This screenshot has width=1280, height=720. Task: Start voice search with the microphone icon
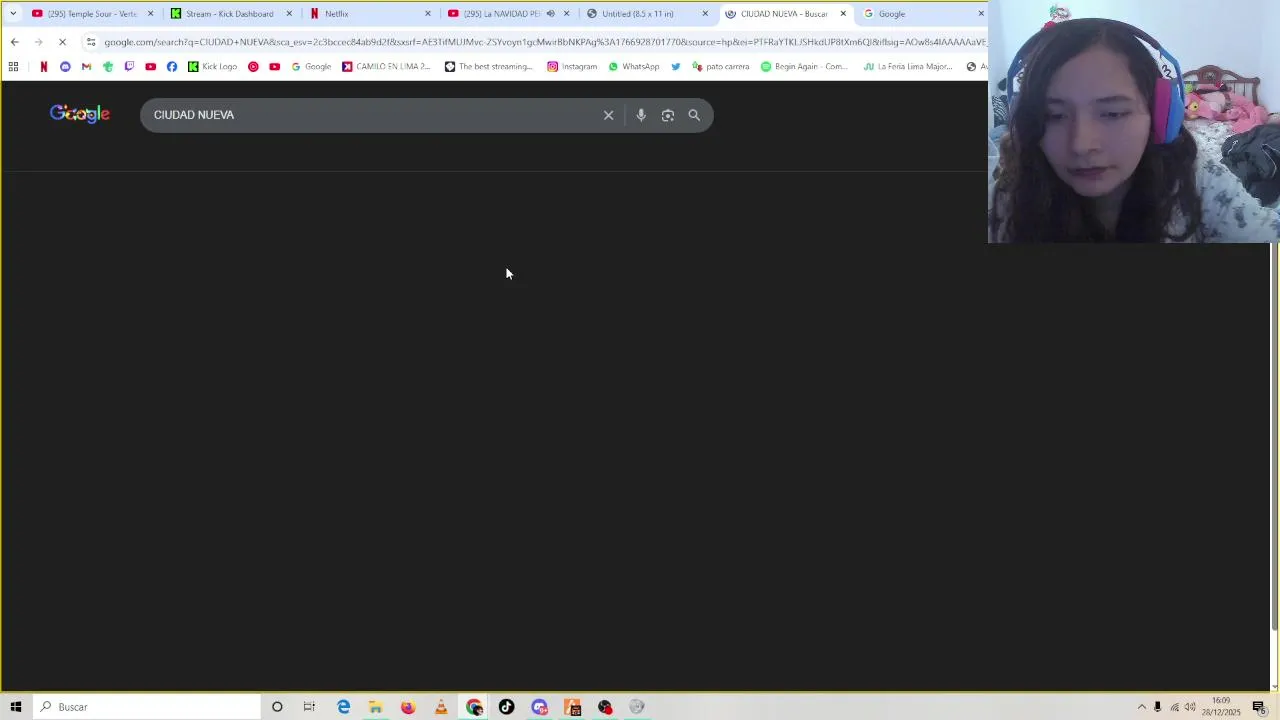pos(641,115)
